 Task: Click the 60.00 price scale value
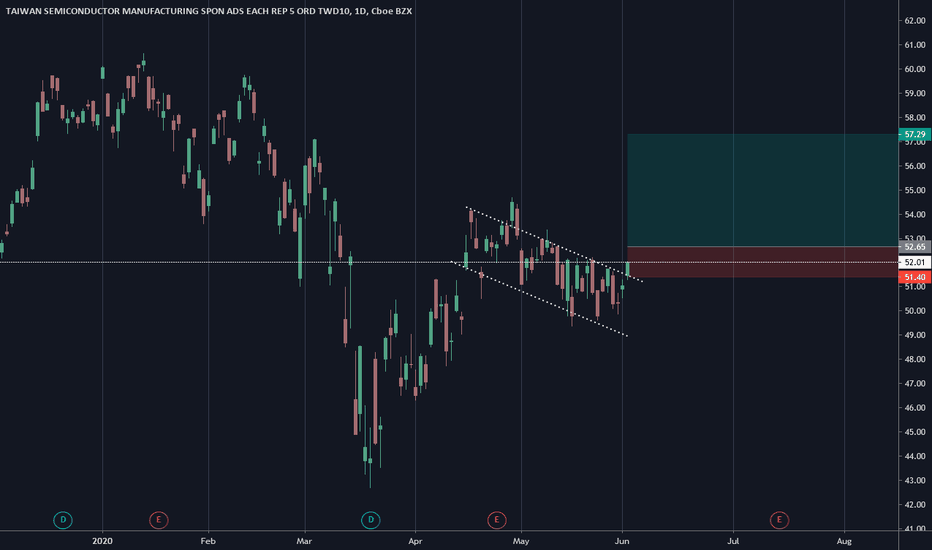[915, 69]
